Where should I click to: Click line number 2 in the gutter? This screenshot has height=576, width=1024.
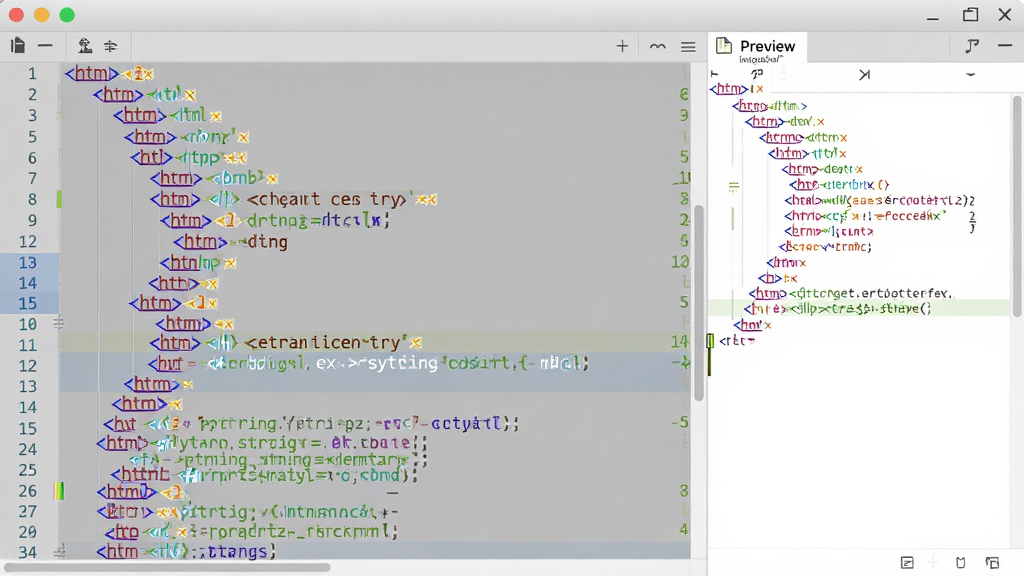point(32,95)
